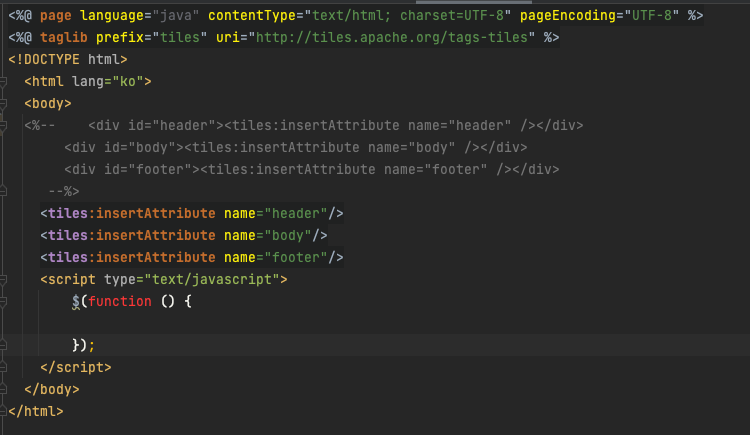Click the 'taglib' directive keyword
Image resolution: width=750 pixels, height=435 pixels.
(64, 38)
